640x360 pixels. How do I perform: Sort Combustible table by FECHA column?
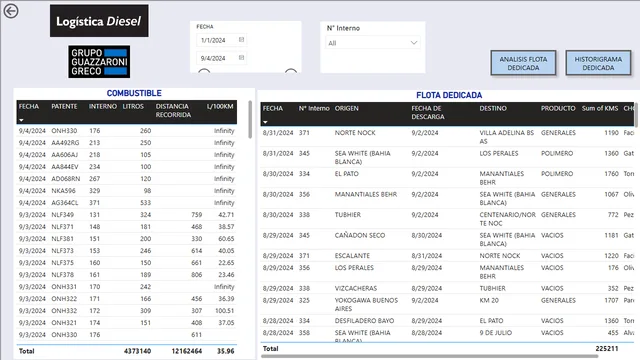click(29, 107)
